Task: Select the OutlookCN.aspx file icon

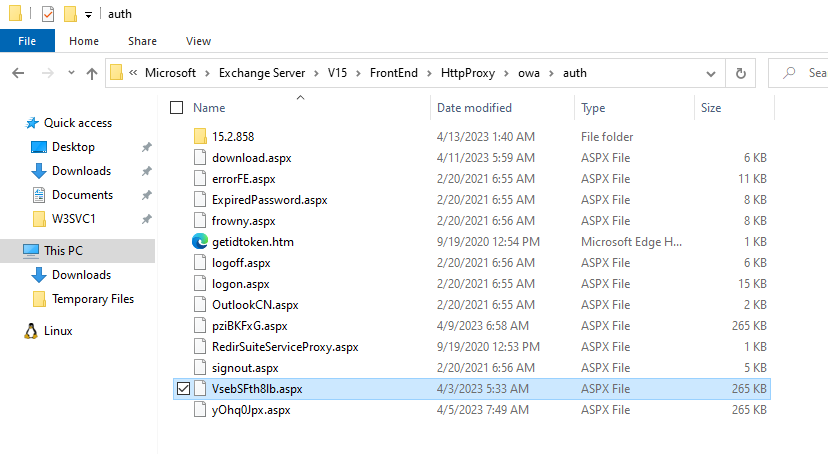Action: [x=200, y=305]
